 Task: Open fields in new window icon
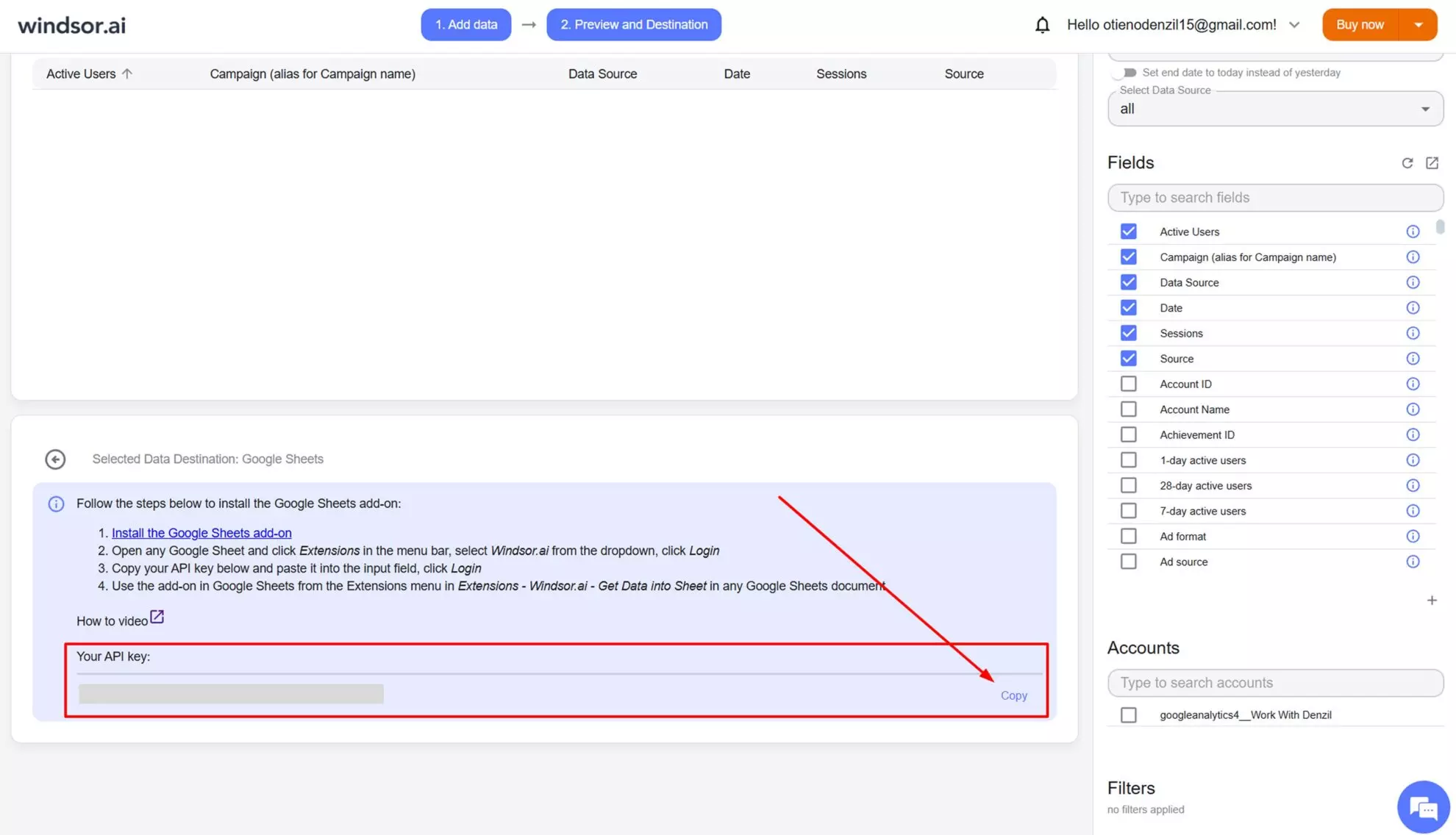pos(1432,163)
